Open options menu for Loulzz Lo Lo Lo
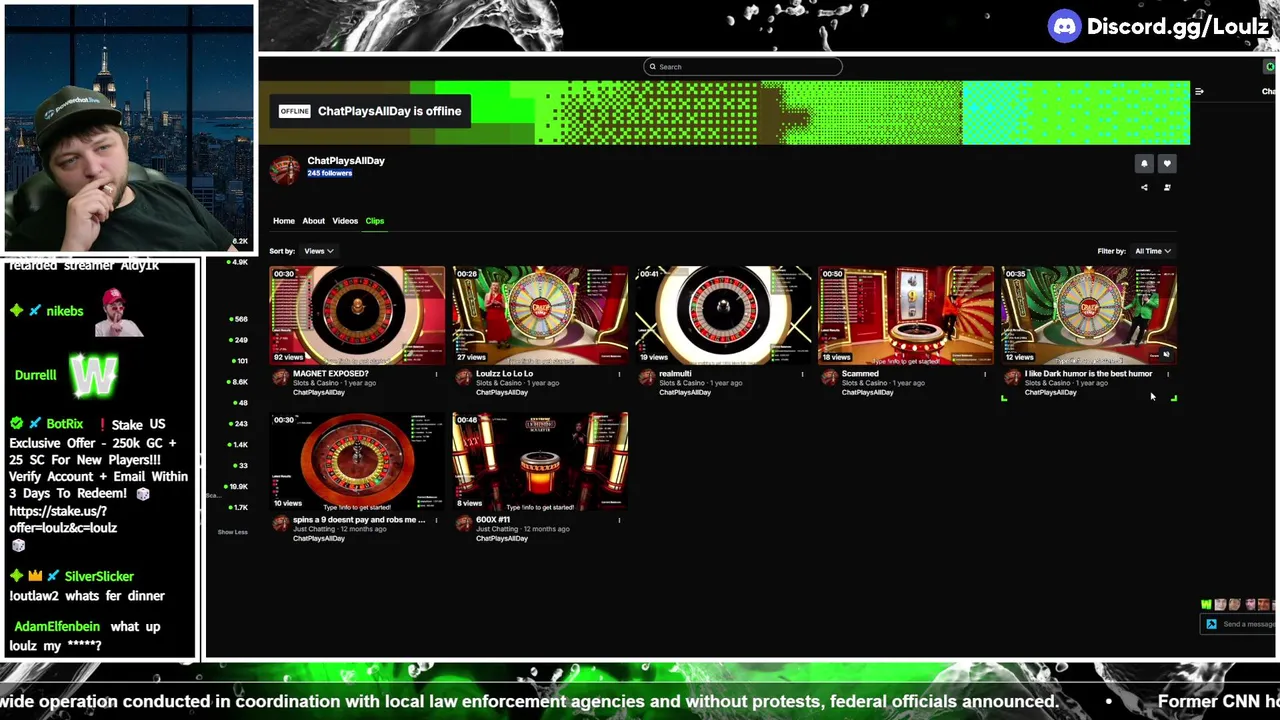Screen dimensions: 1280x720 (x=619, y=374)
